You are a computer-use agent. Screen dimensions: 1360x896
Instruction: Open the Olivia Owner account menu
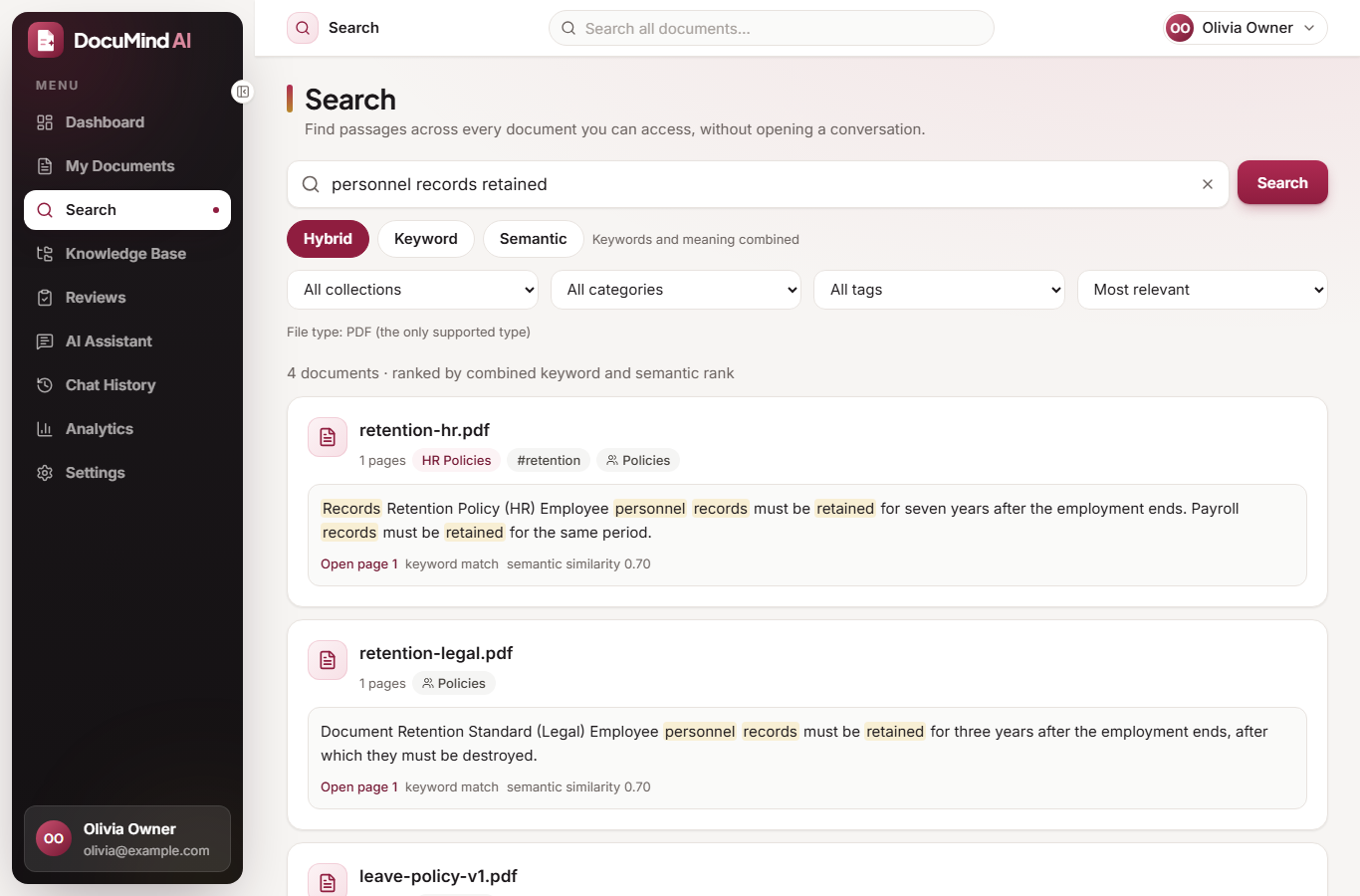click(1246, 28)
